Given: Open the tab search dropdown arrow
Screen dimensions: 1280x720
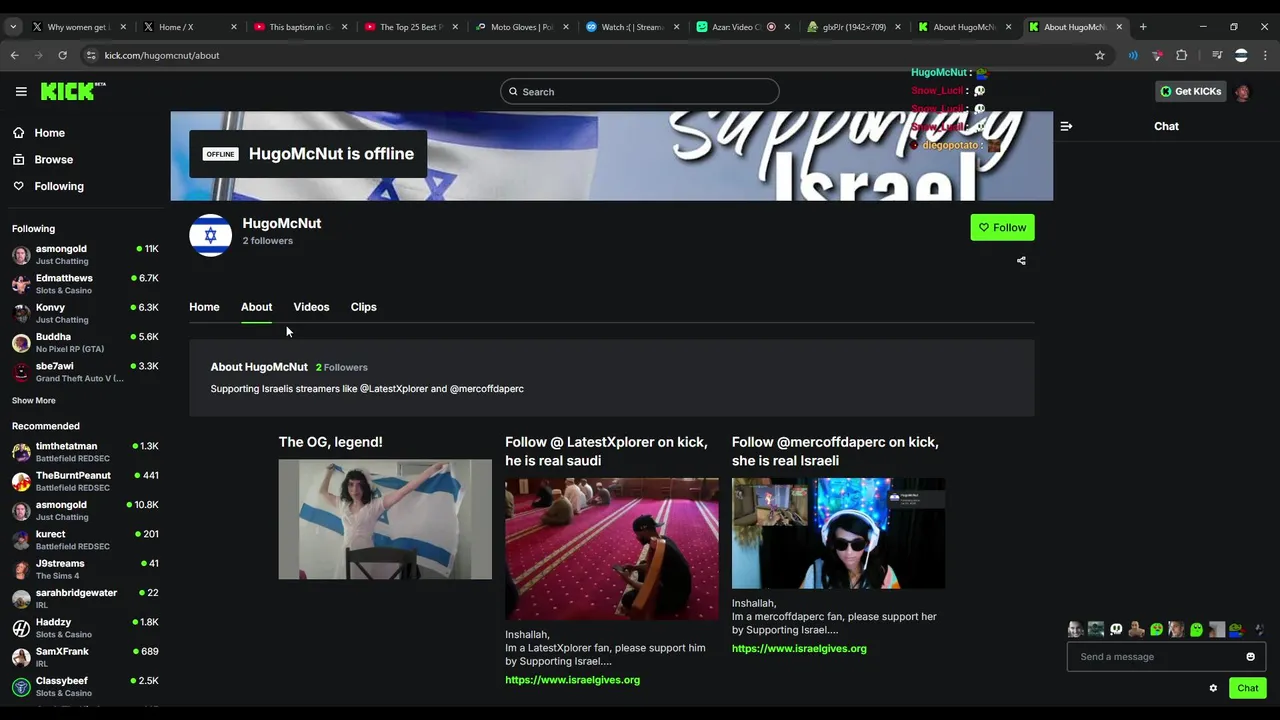Looking at the screenshot, I should click(x=13, y=27).
